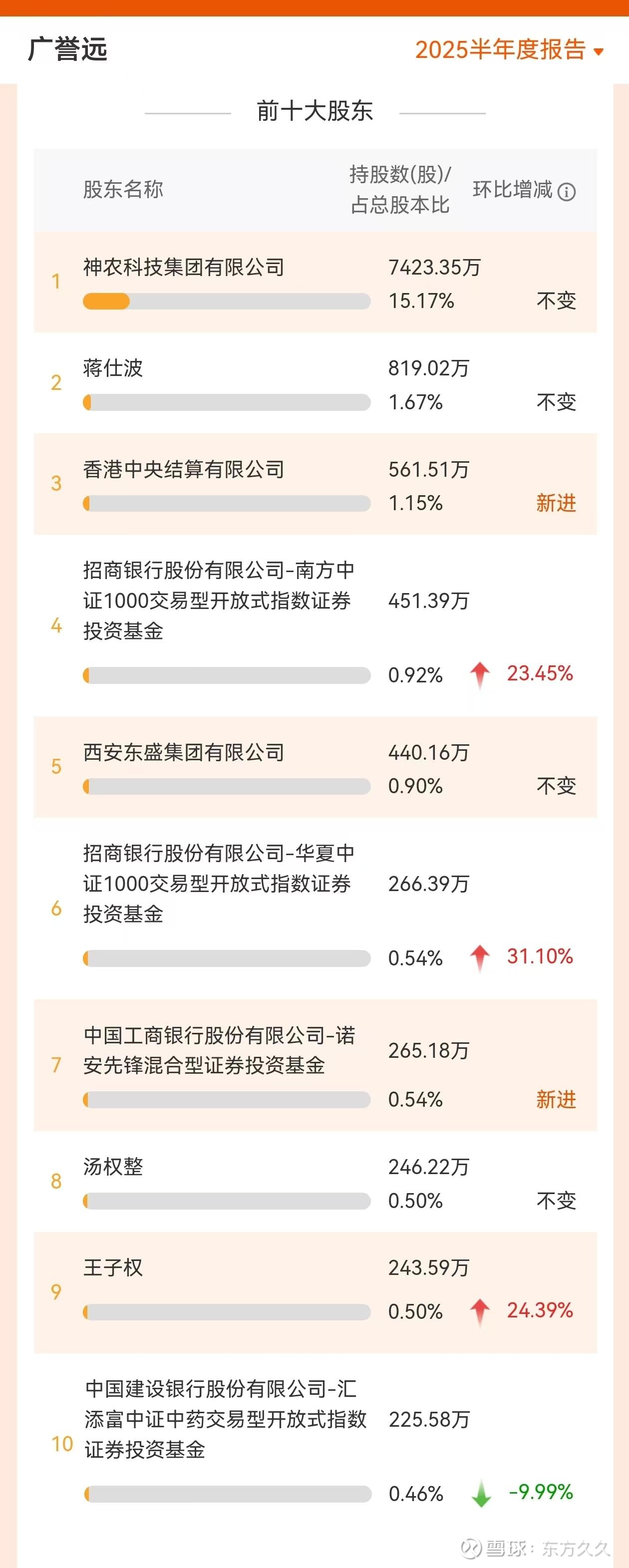Tap red up arrow beside 23.45%

(480, 675)
